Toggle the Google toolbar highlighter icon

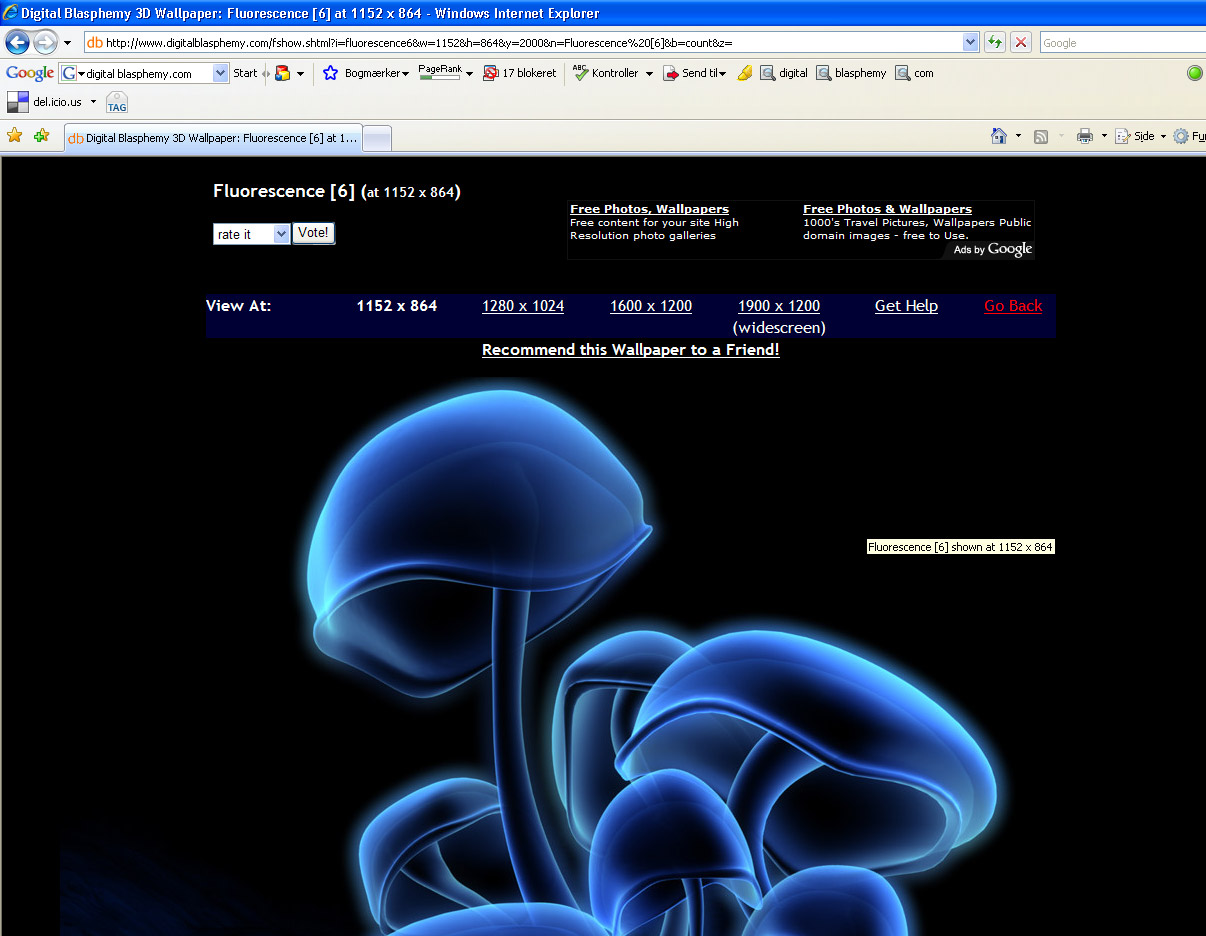pos(744,73)
